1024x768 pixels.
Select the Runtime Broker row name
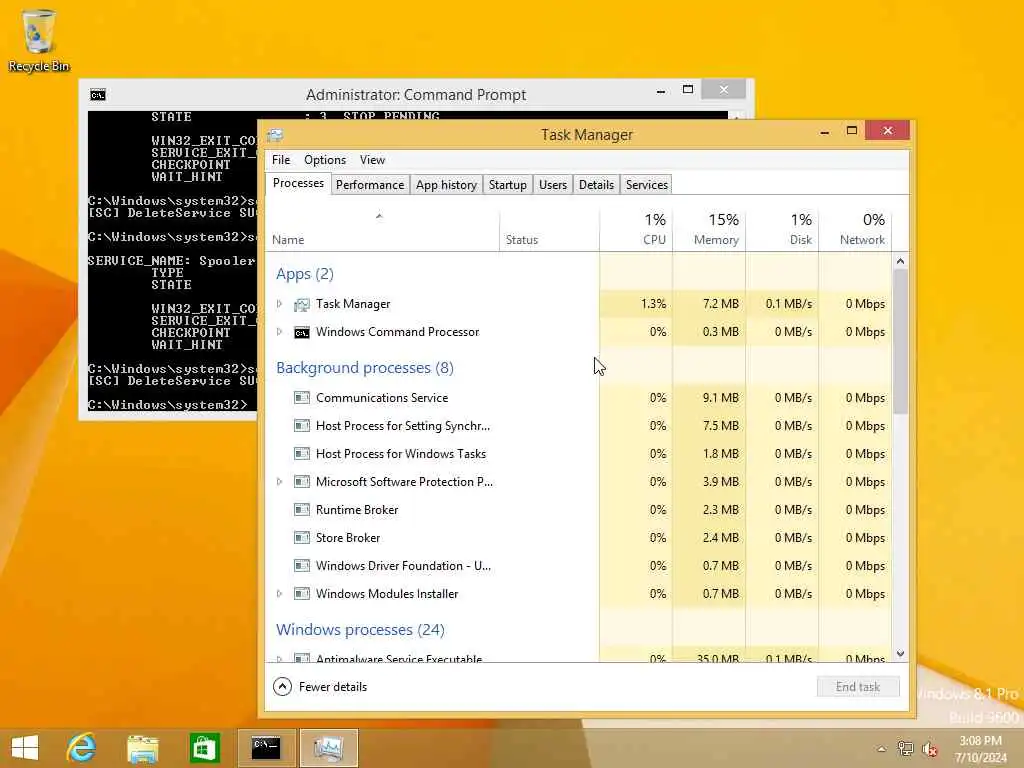(357, 510)
